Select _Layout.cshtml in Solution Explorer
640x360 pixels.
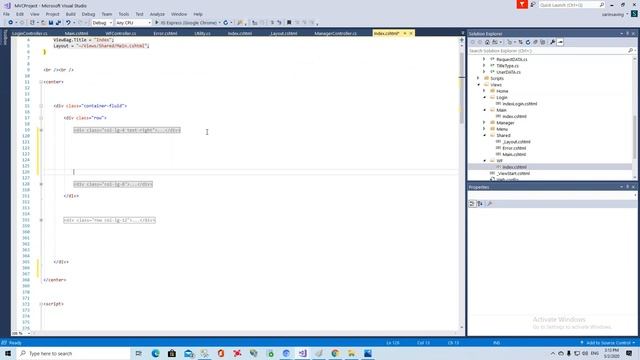pos(516,142)
